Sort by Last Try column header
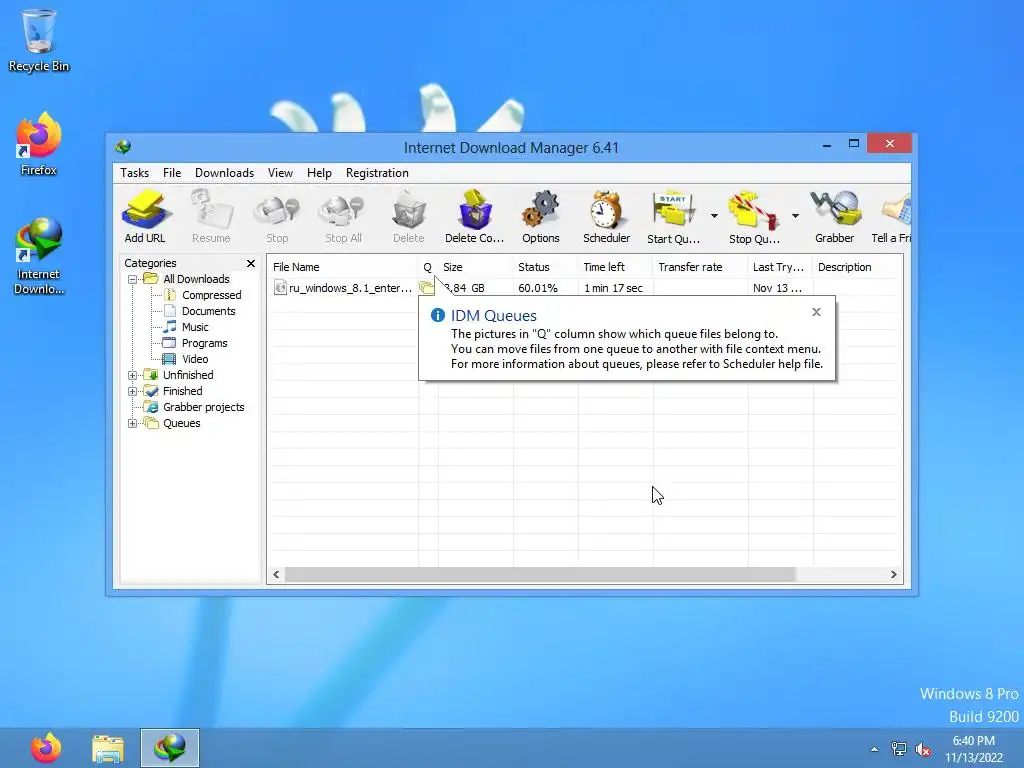This screenshot has width=1024, height=768. pos(780,267)
